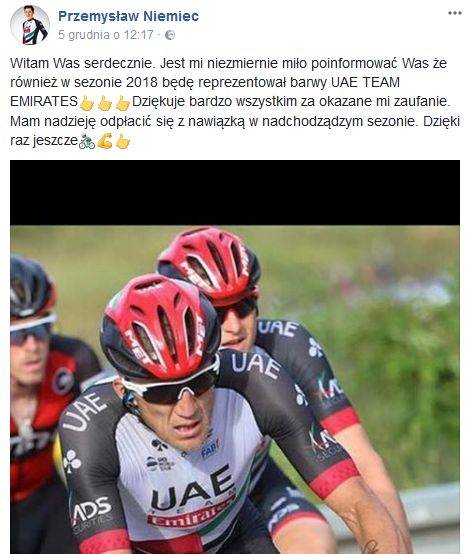Image resolution: width=467 pixels, height=554 pixels.
Task: Click the black bar atop the photo
Action: coord(235,193)
